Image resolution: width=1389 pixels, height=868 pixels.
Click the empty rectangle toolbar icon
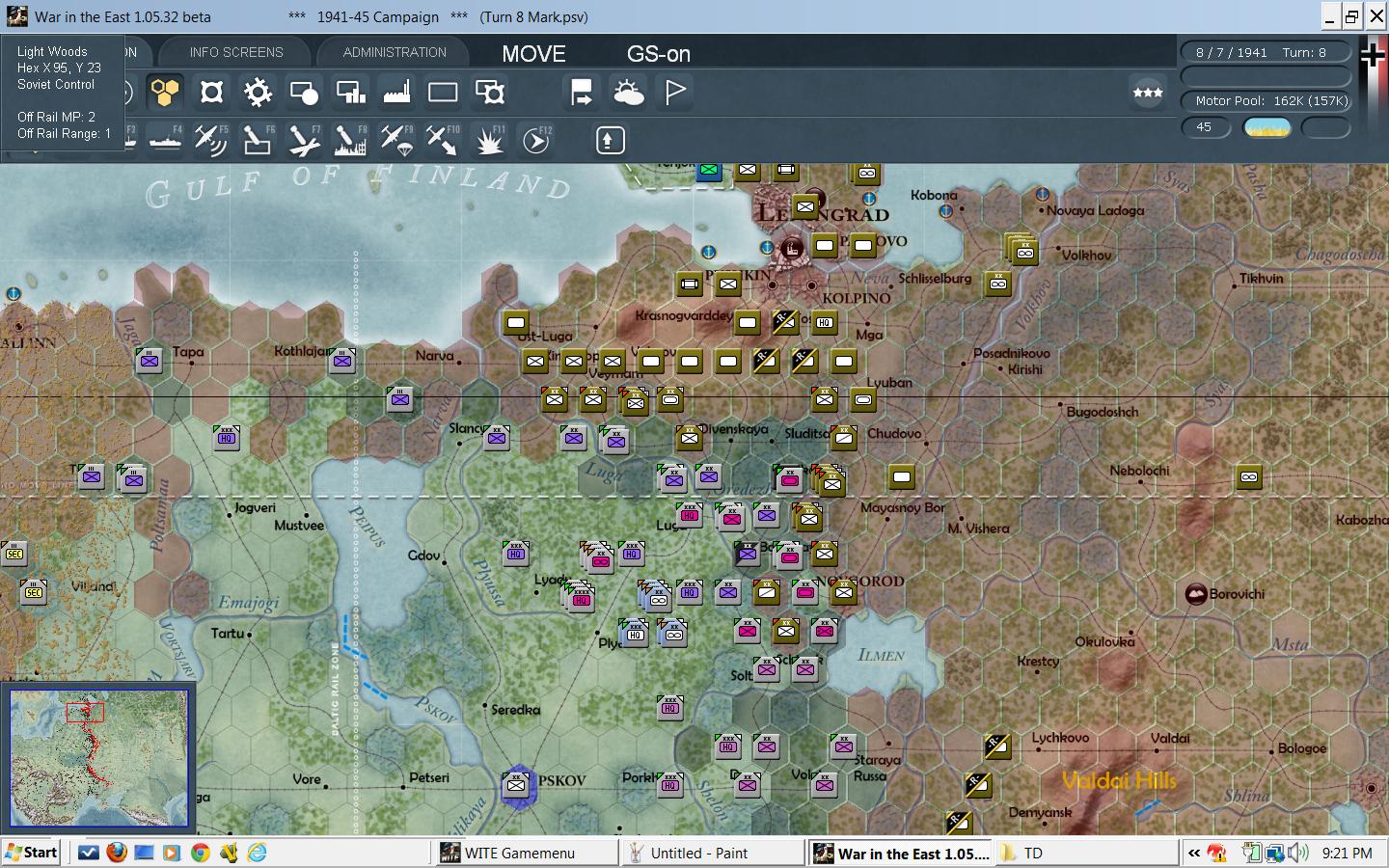point(443,92)
